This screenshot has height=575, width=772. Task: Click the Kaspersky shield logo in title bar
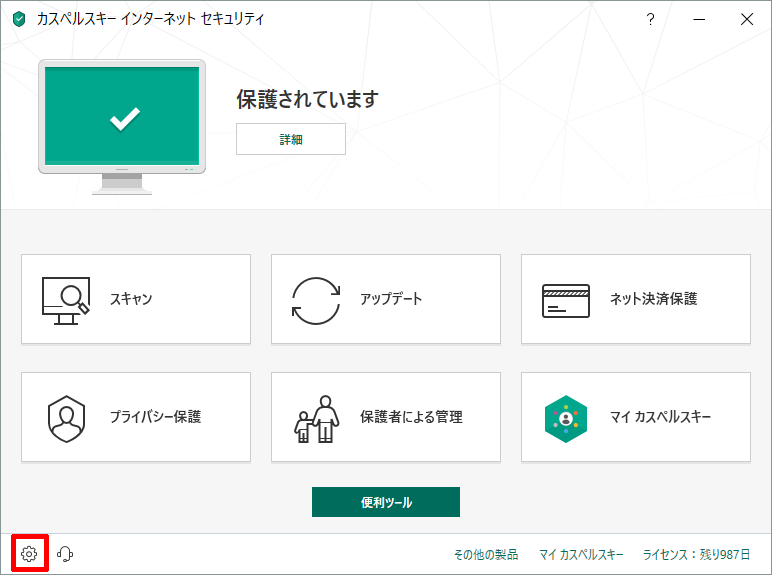pos(19,19)
